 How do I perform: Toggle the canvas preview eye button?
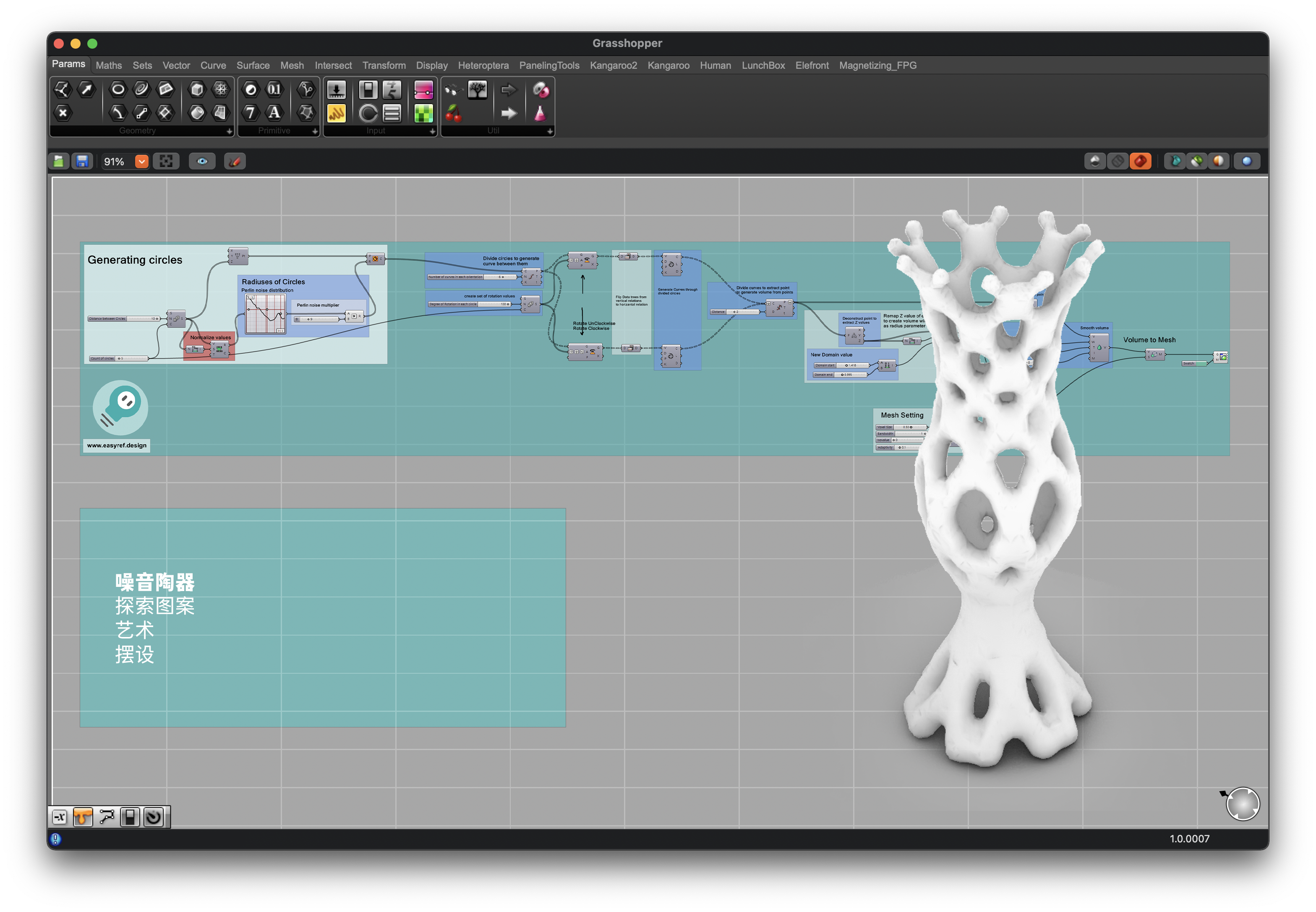coord(202,161)
